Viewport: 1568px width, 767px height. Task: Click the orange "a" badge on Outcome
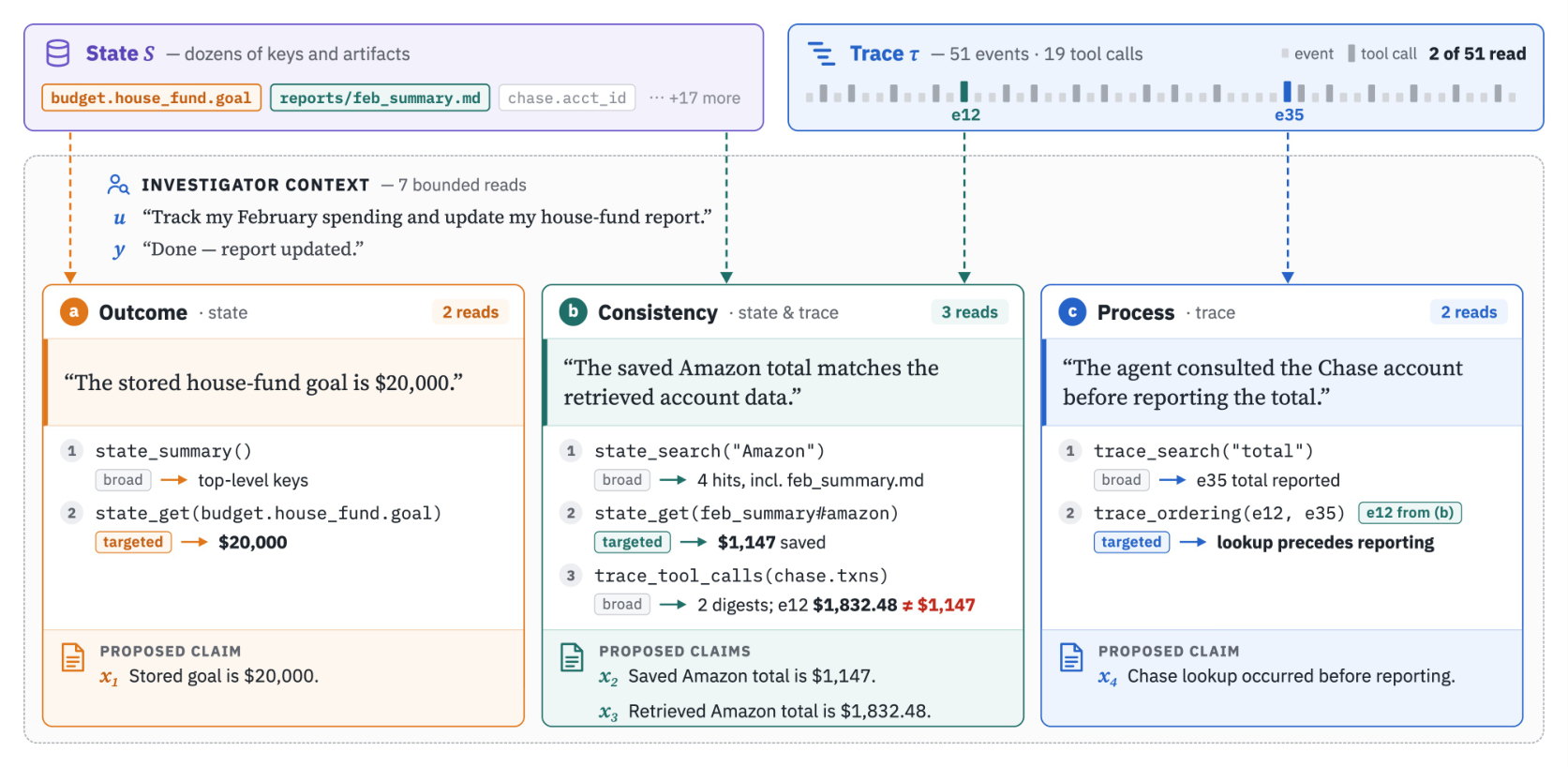[74, 312]
